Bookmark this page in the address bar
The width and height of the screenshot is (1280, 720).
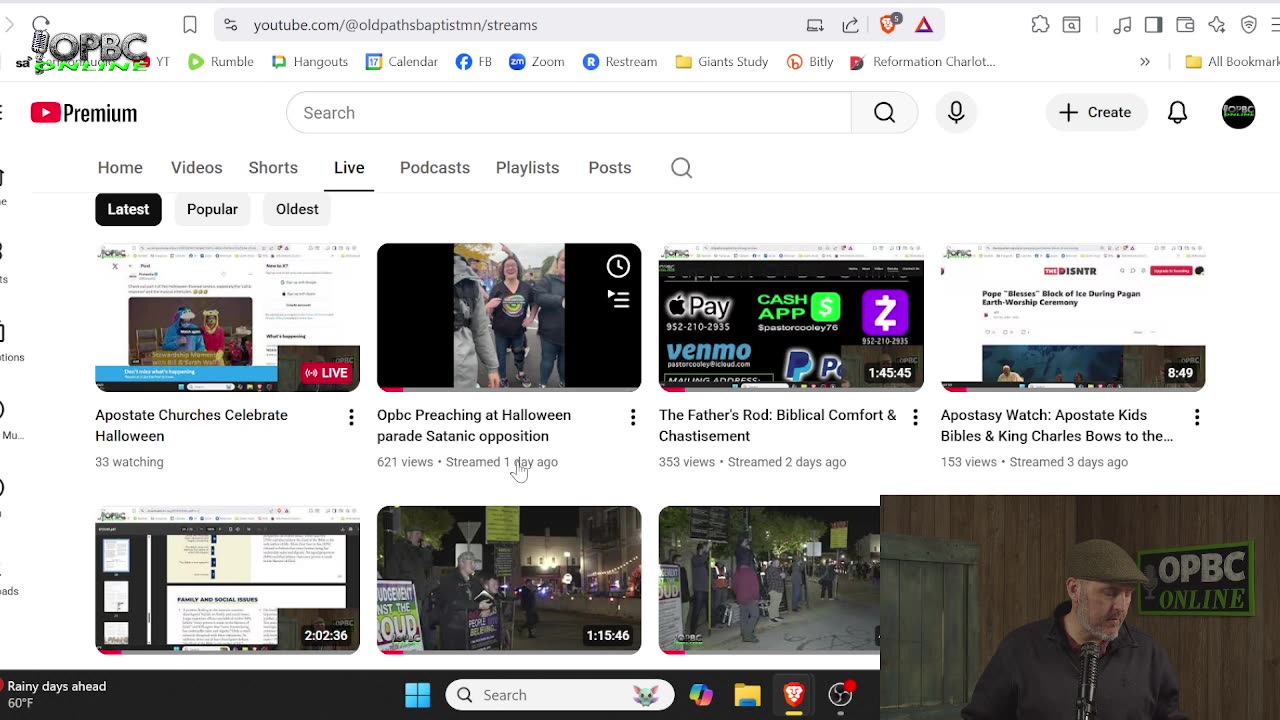pyautogui.click(x=190, y=25)
